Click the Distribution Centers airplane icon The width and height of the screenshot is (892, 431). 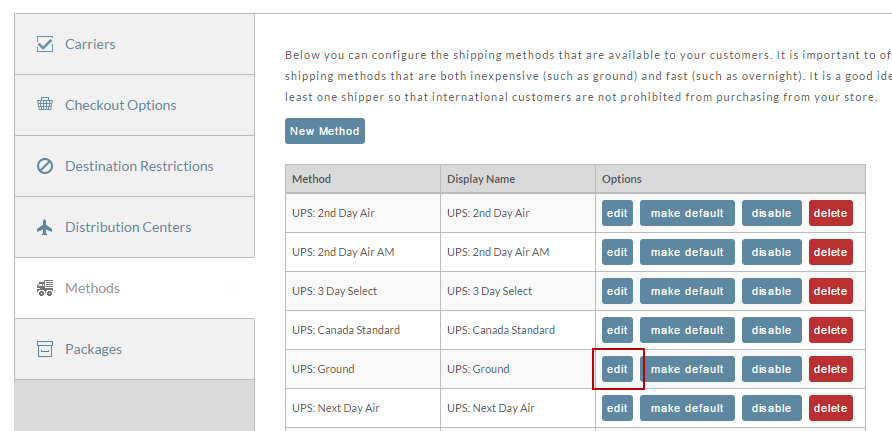click(45, 227)
